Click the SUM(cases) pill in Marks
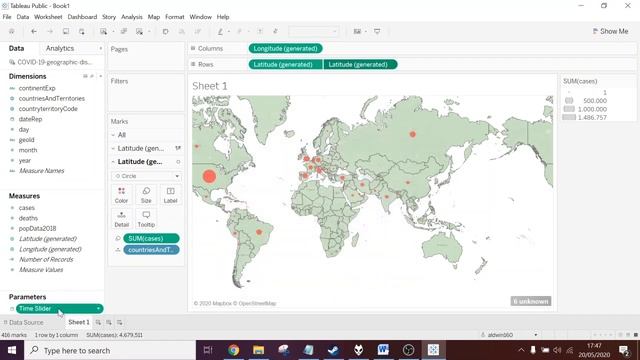This screenshot has width=640, height=360. [x=151, y=238]
